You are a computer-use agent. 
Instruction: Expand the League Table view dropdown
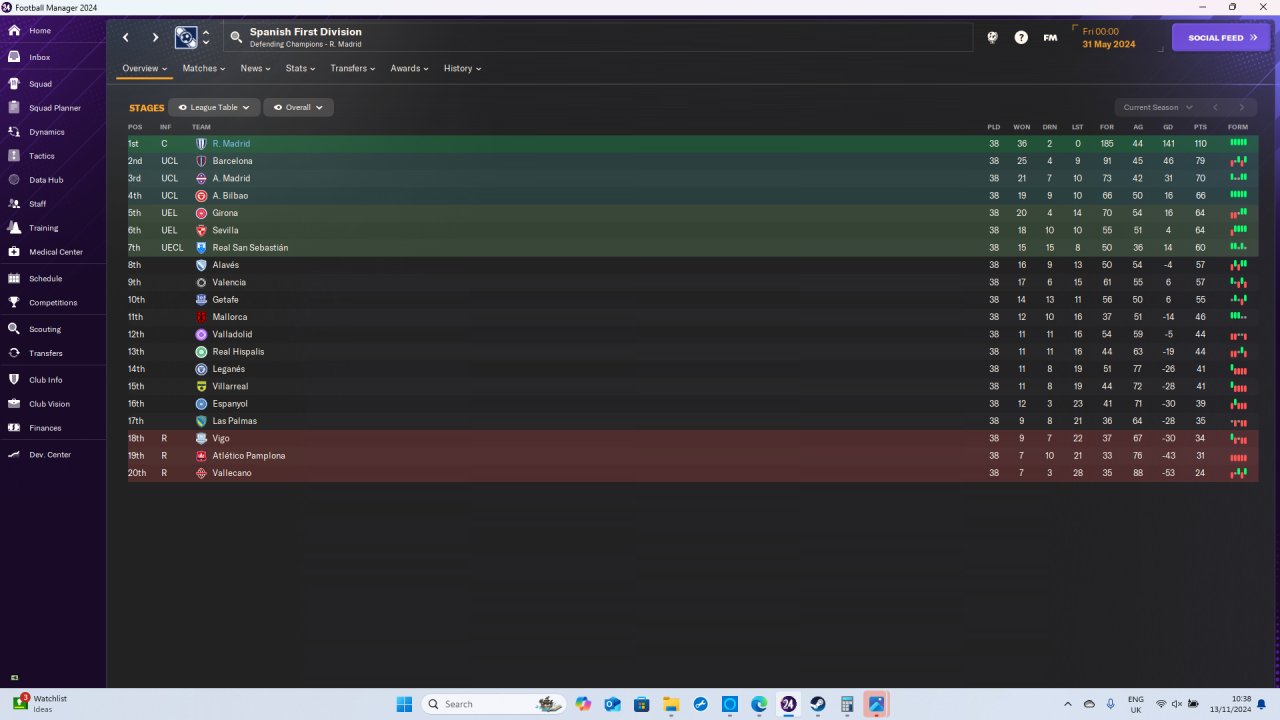tap(214, 107)
